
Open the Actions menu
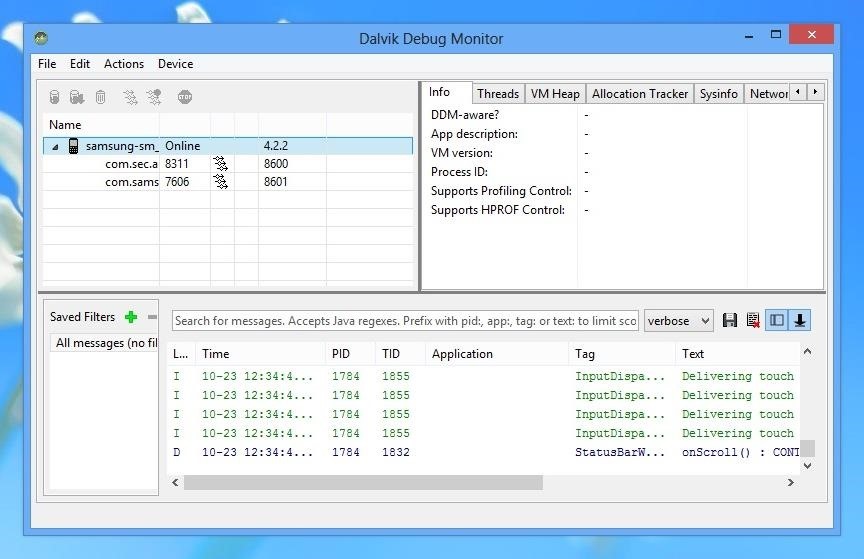coord(124,64)
